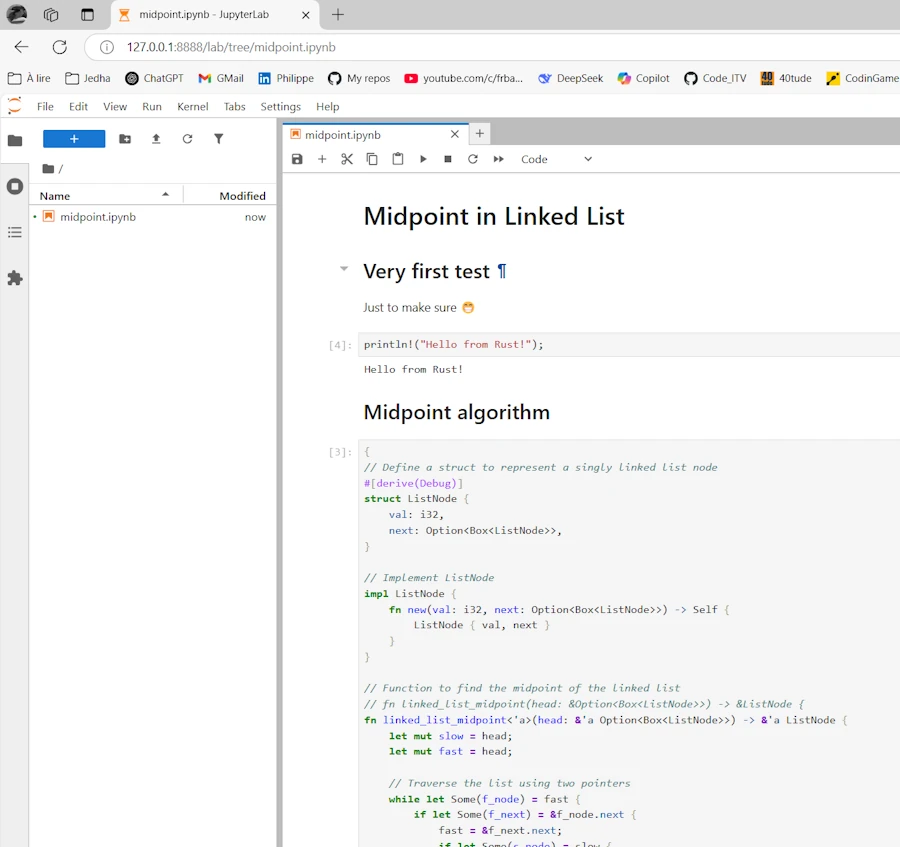Open the À lire bookmarks folder
Image resolution: width=900 pixels, height=847 pixels.
click(x=29, y=78)
